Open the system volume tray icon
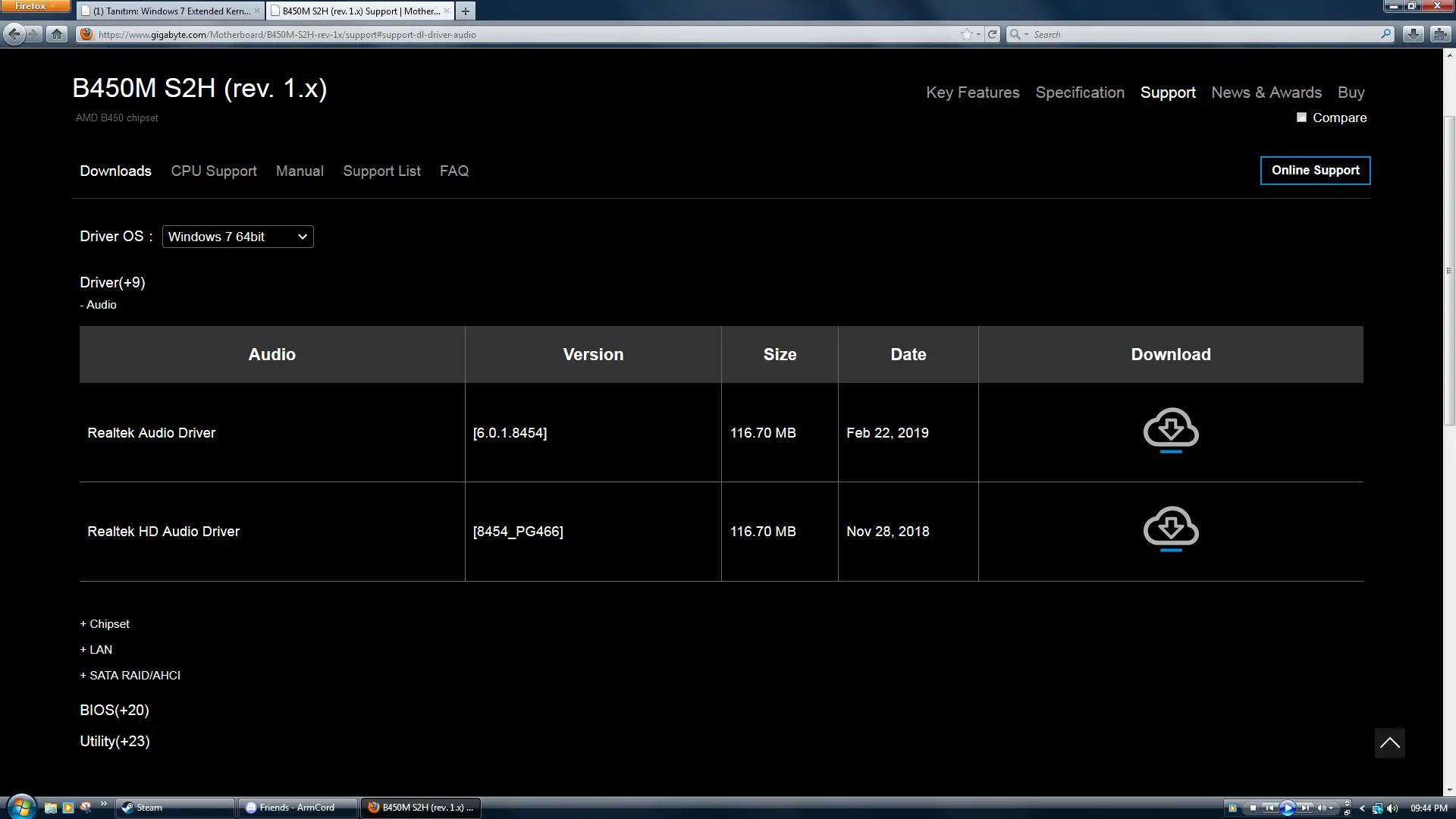The image size is (1456, 819). click(1392, 808)
